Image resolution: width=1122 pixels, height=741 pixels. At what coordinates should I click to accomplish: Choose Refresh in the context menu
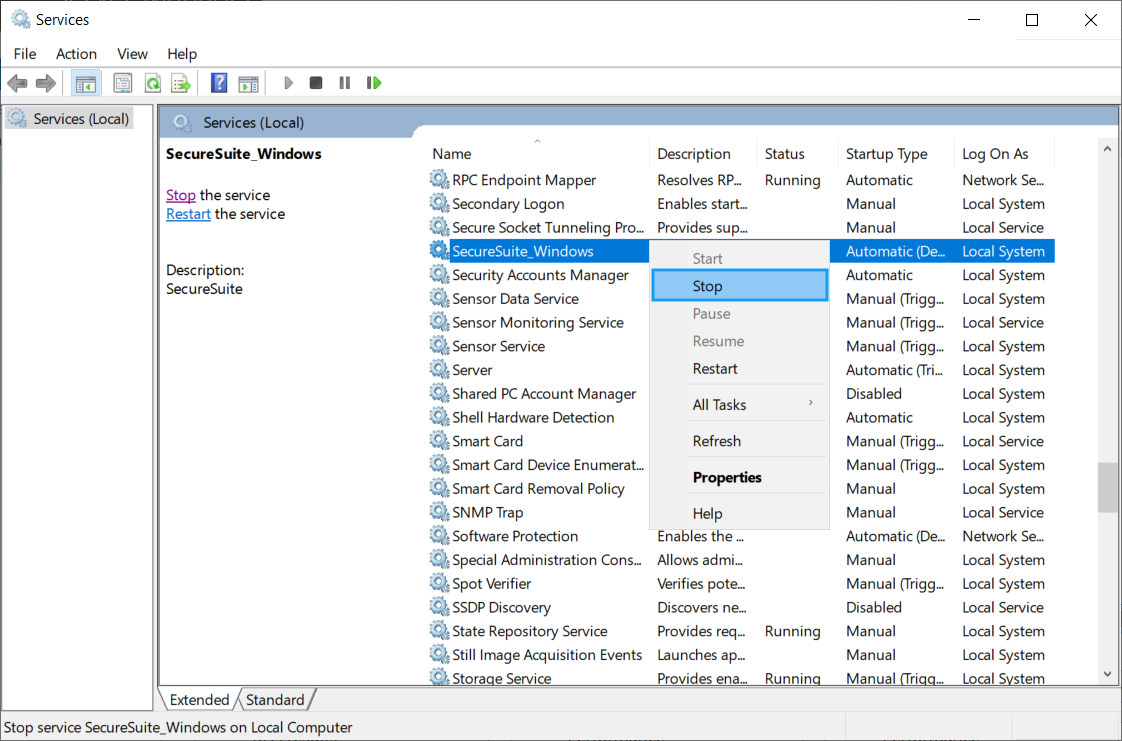tap(740, 441)
